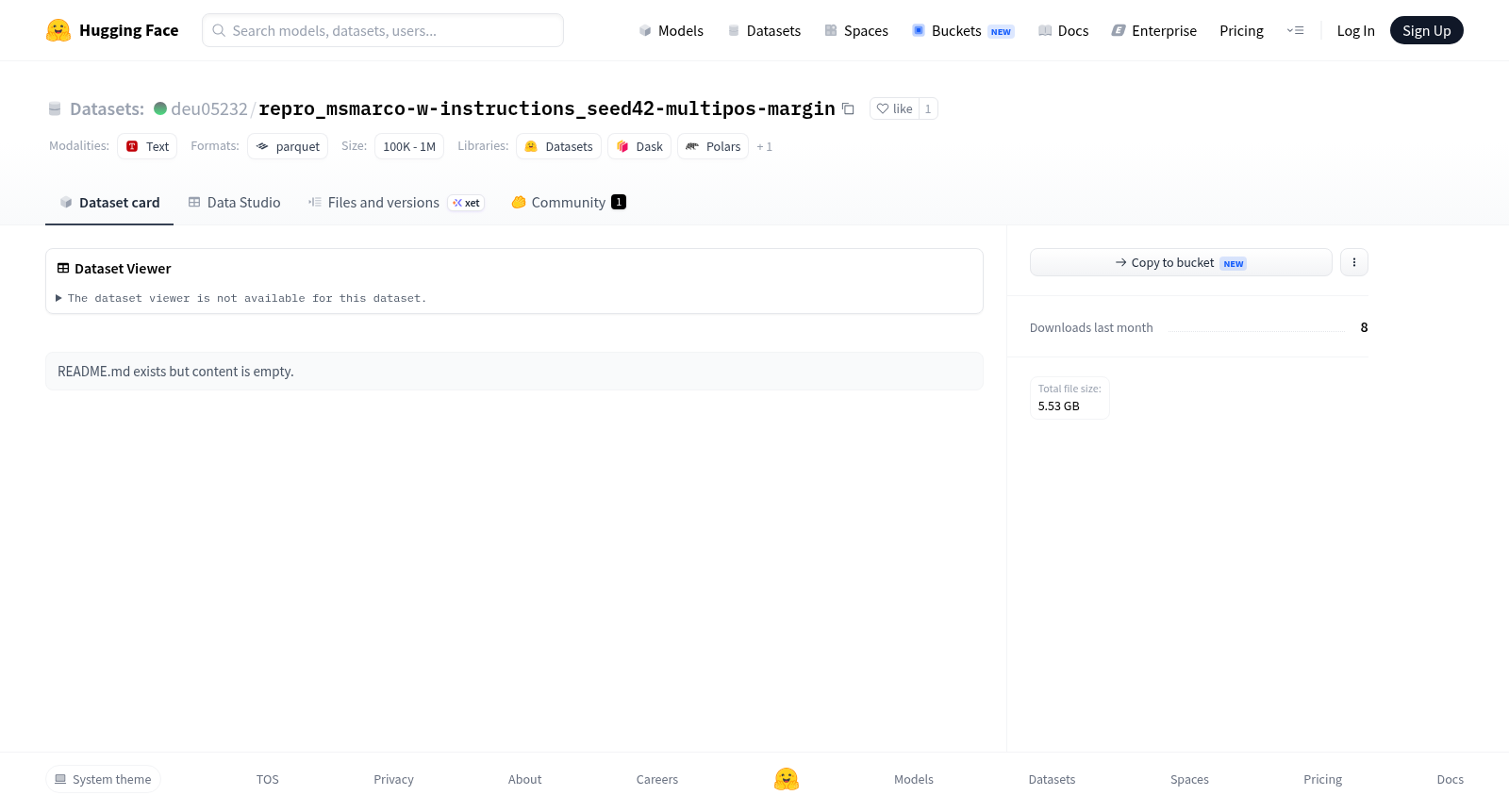Click the Docs book icon in the top navigation

tap(1045, 31)
